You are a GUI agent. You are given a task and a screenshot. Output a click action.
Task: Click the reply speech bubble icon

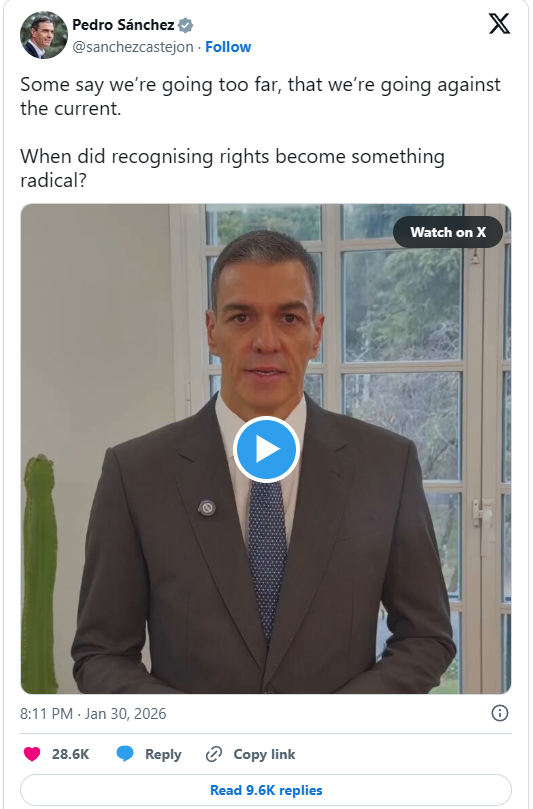point(125,754)
